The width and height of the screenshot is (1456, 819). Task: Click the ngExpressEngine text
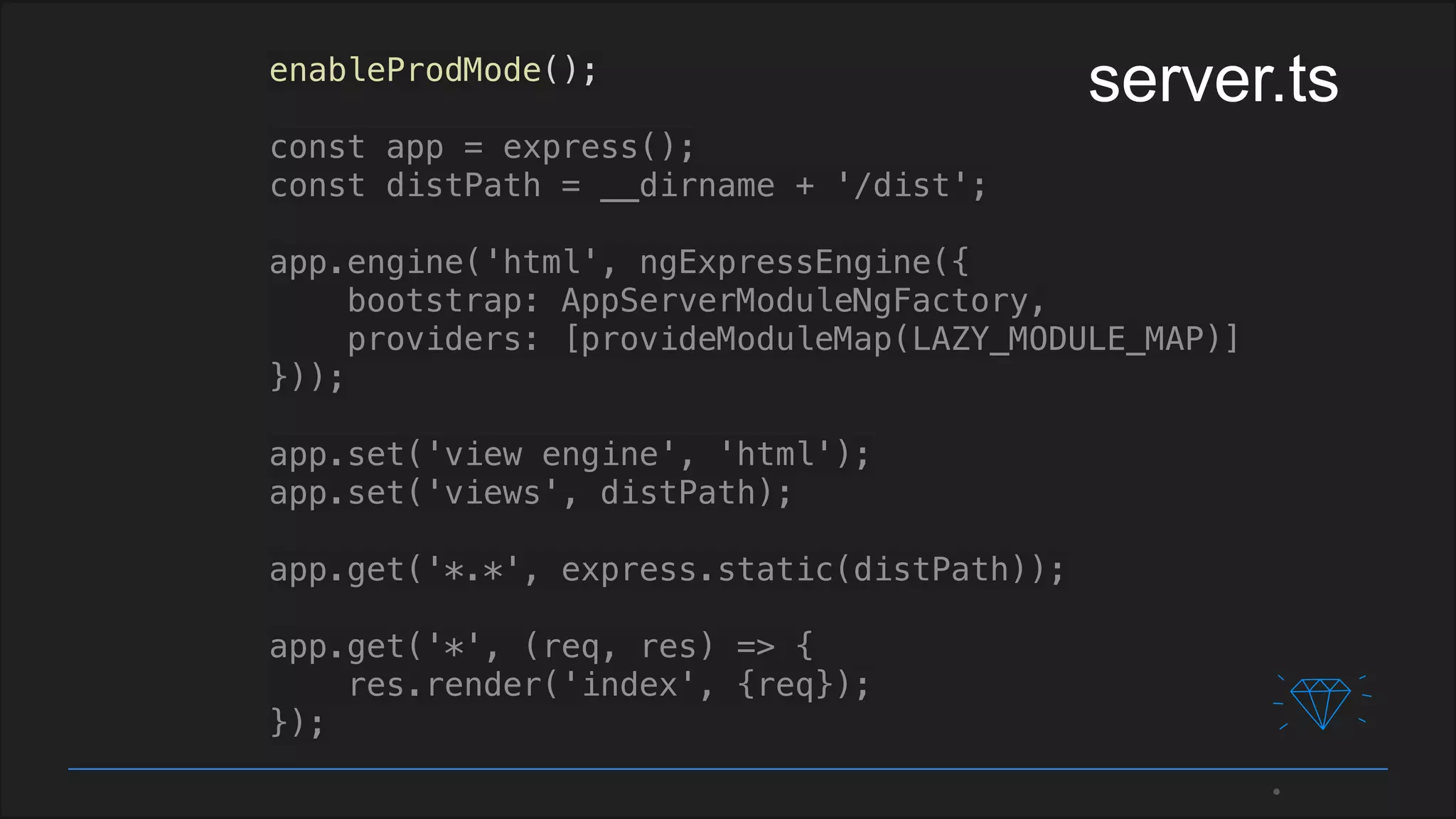click(784, 263)
